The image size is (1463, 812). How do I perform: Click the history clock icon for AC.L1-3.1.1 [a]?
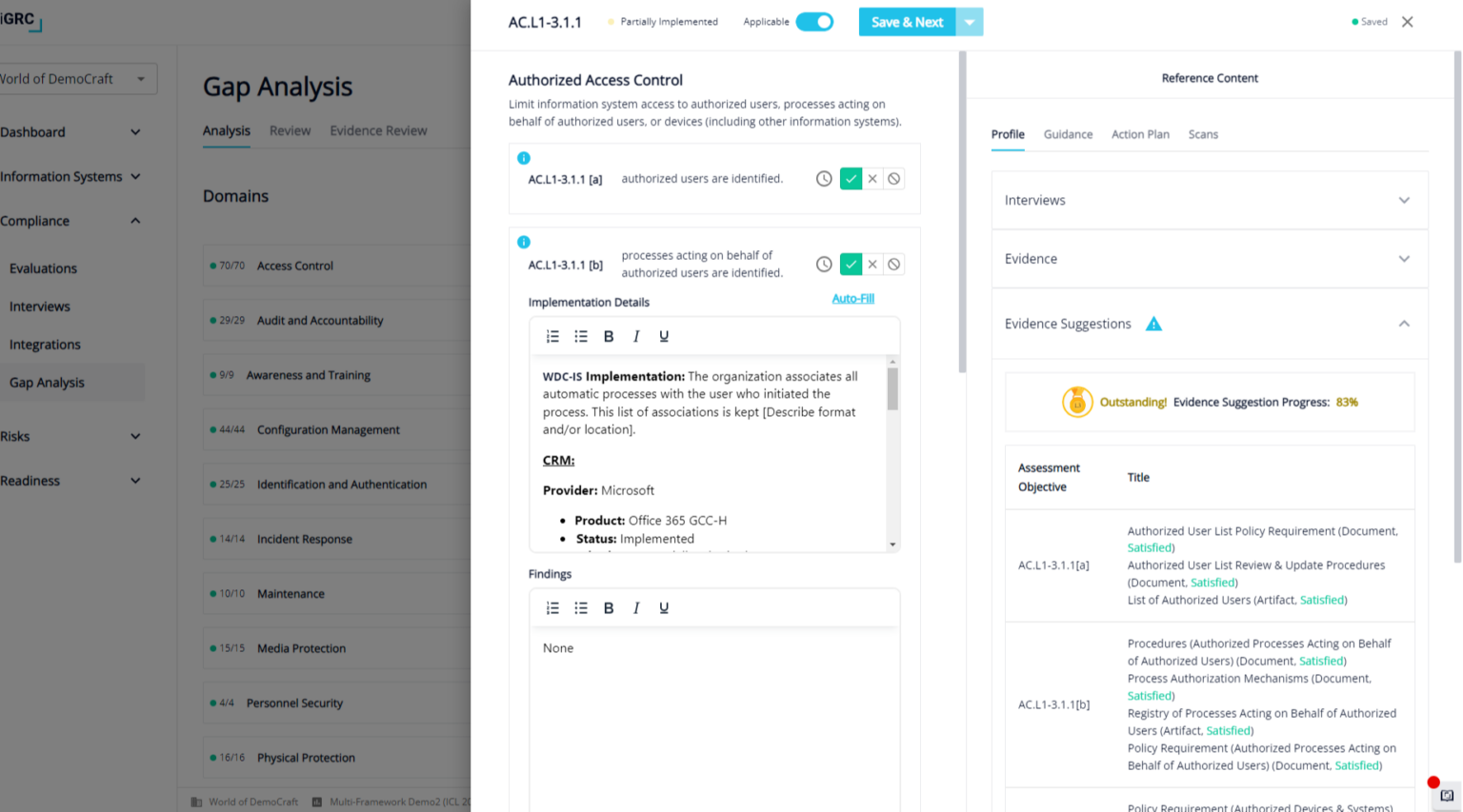824,179
